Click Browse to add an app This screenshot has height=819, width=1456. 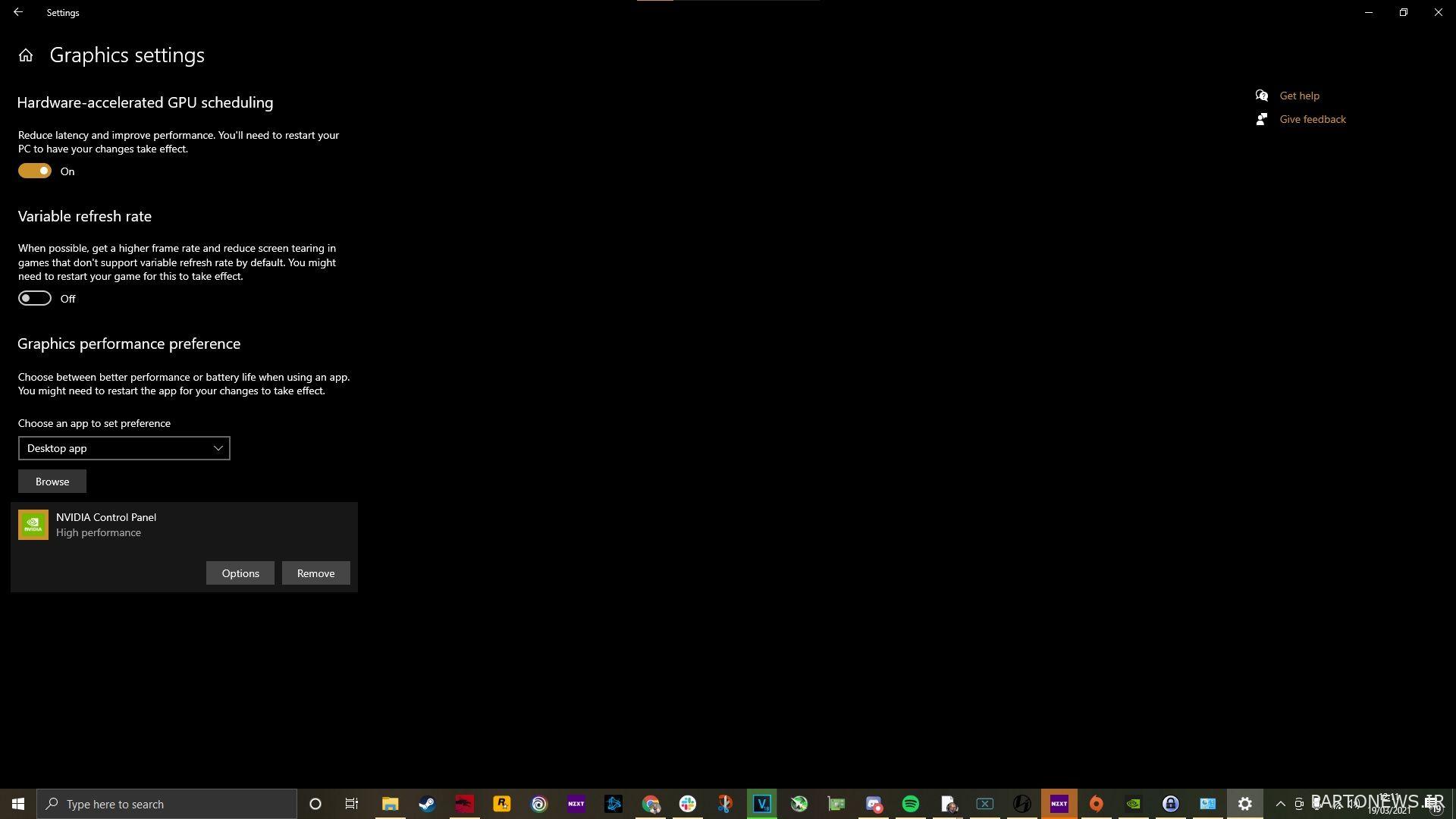[52, 482]
